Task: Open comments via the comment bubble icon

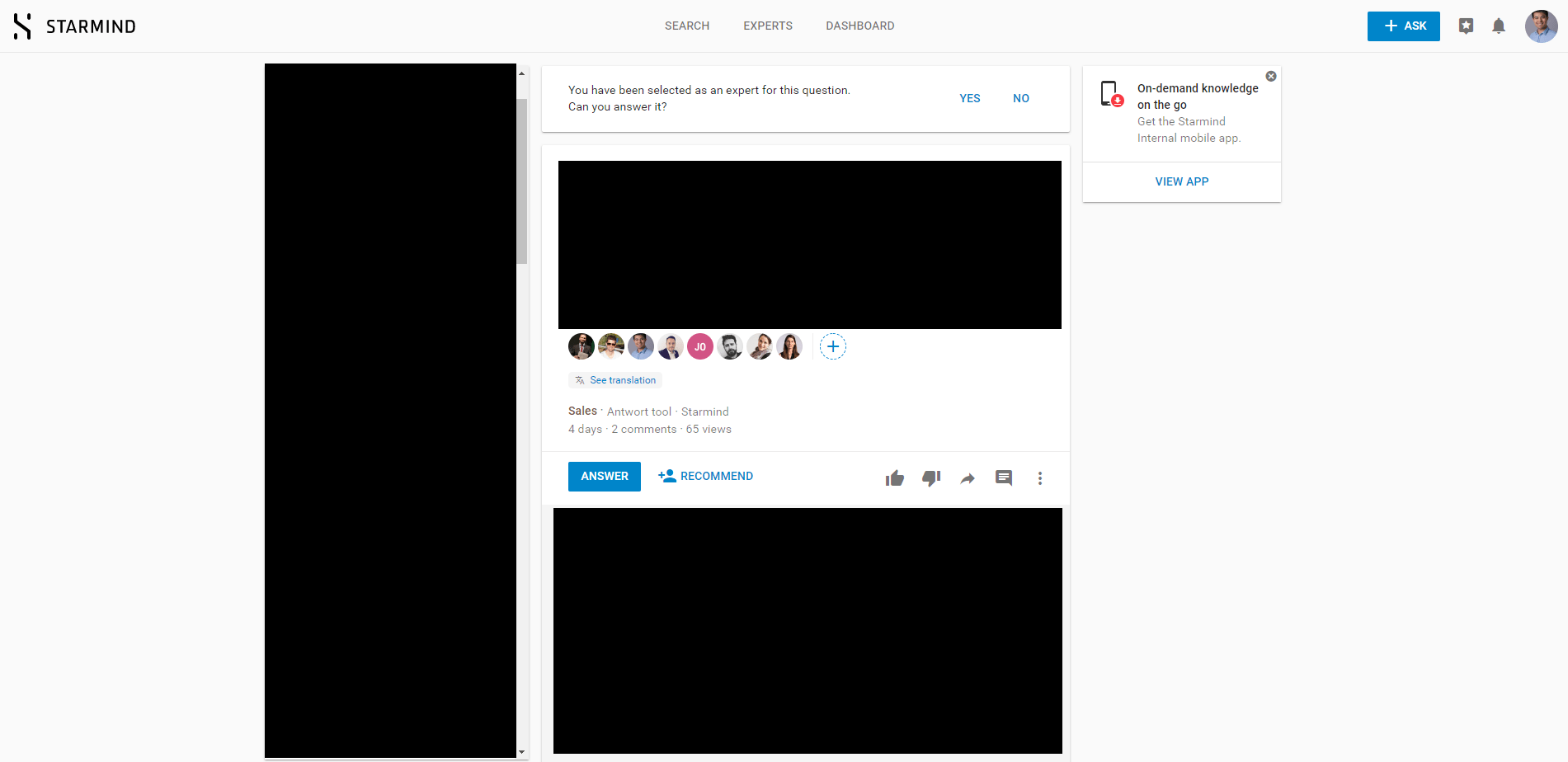Action: click(x=1003, y=477)
